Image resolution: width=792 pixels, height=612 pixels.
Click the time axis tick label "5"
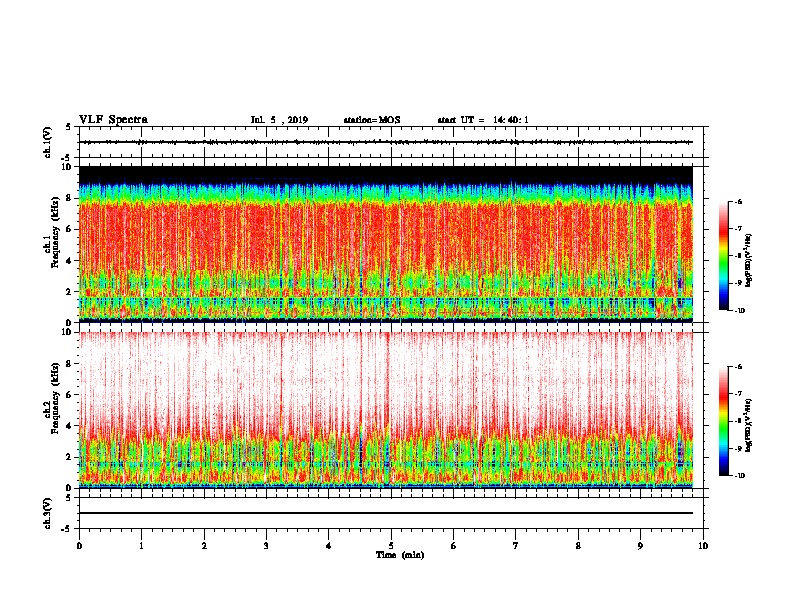coord(391,546)
